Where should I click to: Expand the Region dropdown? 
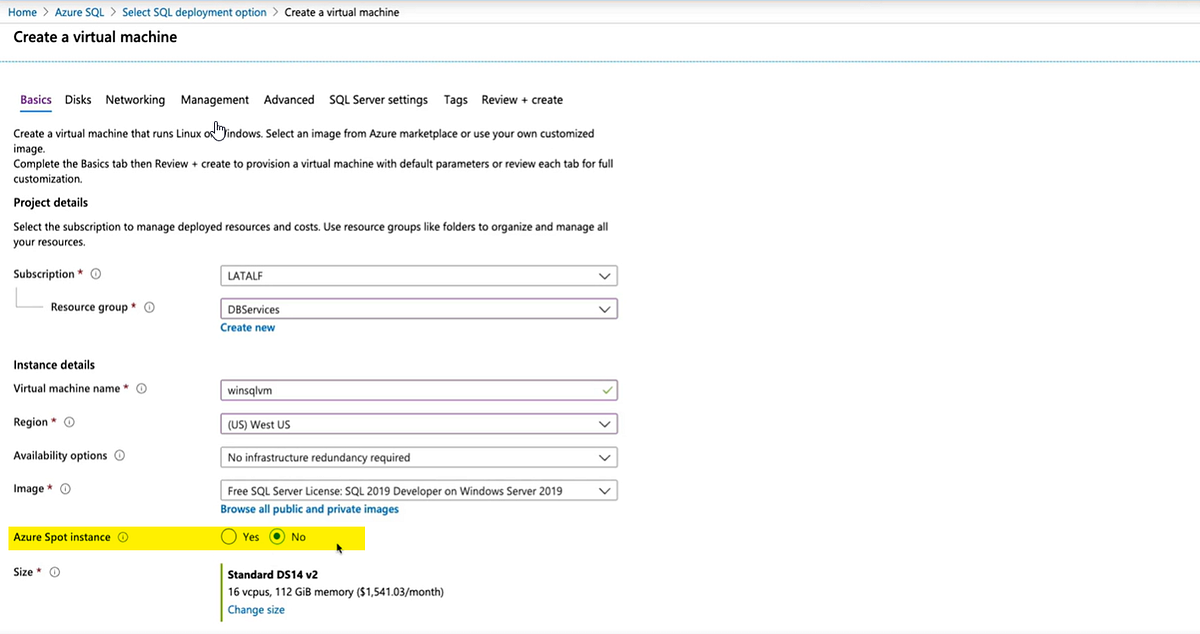[418, 423]
